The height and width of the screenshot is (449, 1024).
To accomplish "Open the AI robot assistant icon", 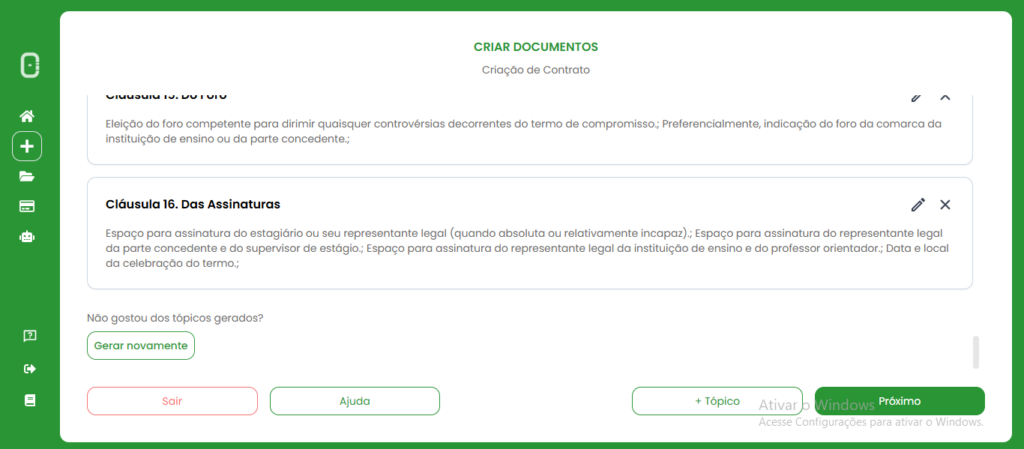I will (x=28, y=237).
